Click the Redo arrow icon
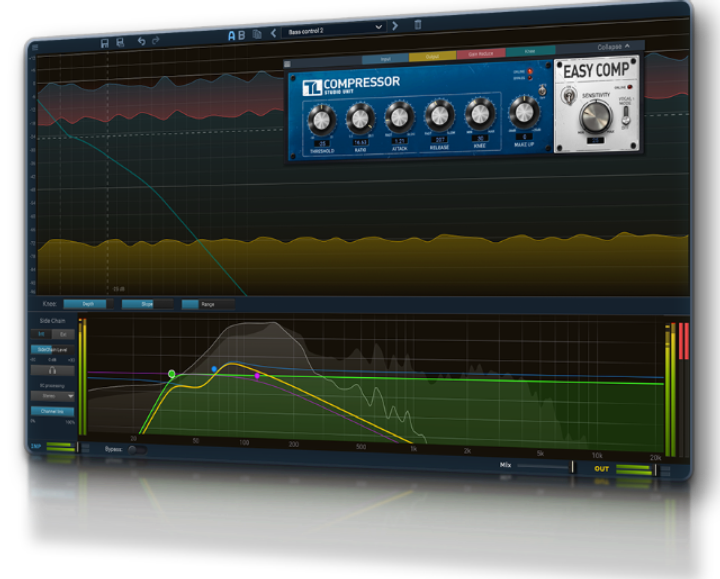The height and width of the screenshot is (579, 720). (156, 40)
